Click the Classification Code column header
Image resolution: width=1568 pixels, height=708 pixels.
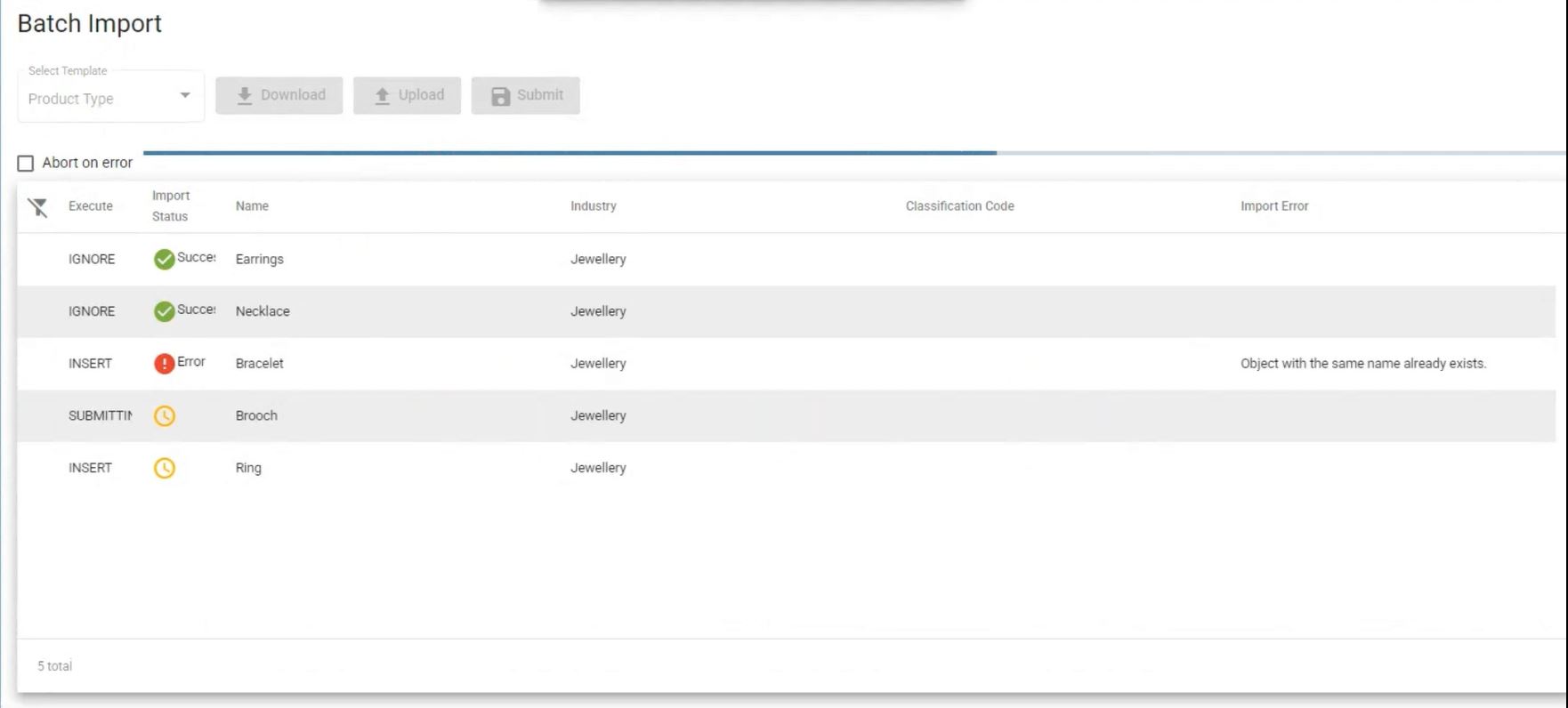coord(959,205)
